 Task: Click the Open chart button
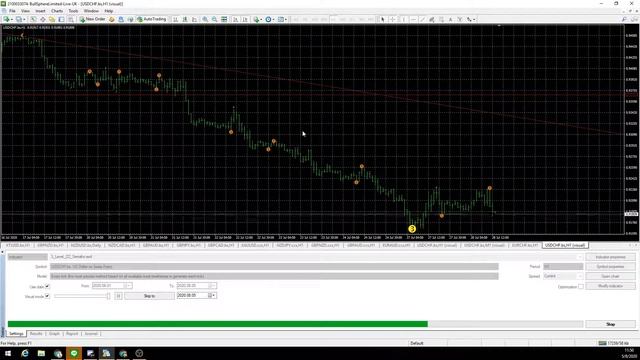(611, 276)
